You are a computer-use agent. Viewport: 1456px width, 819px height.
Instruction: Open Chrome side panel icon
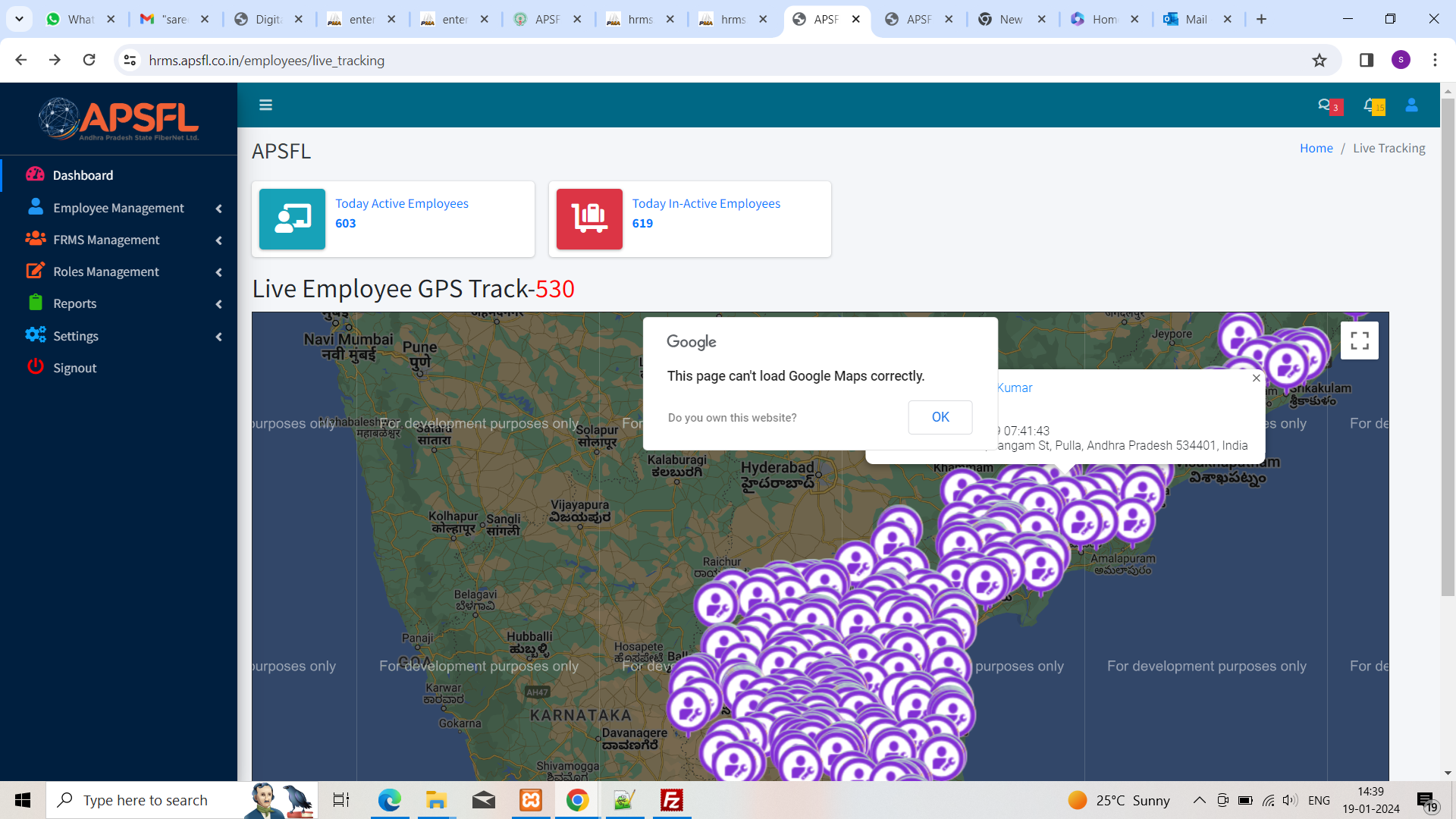click(1367, 60)
